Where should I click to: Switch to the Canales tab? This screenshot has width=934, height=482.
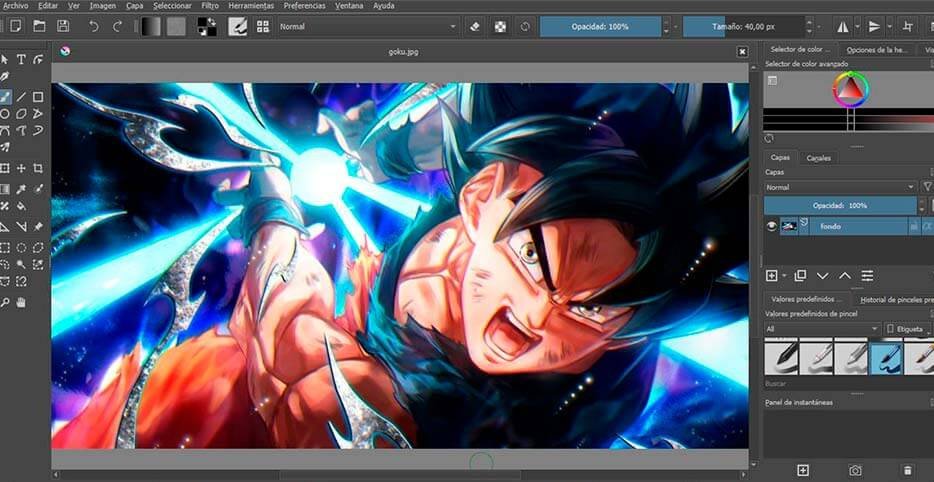click(818, 158)
